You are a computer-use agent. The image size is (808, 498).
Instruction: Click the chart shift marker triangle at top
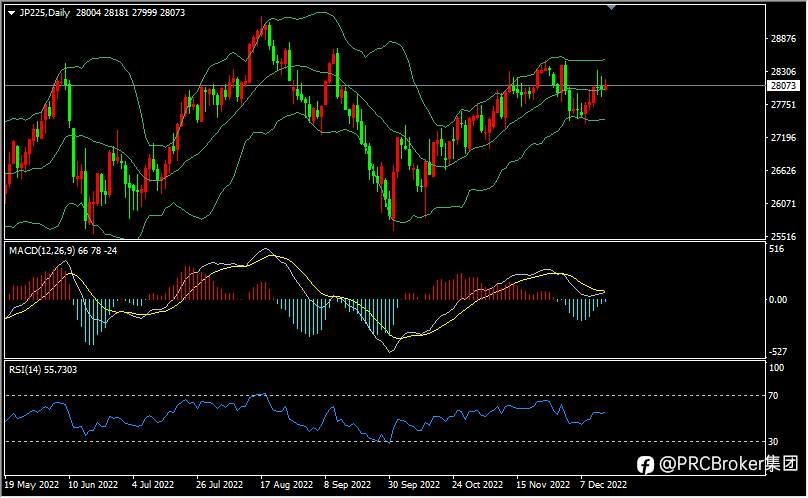point(611,7)
